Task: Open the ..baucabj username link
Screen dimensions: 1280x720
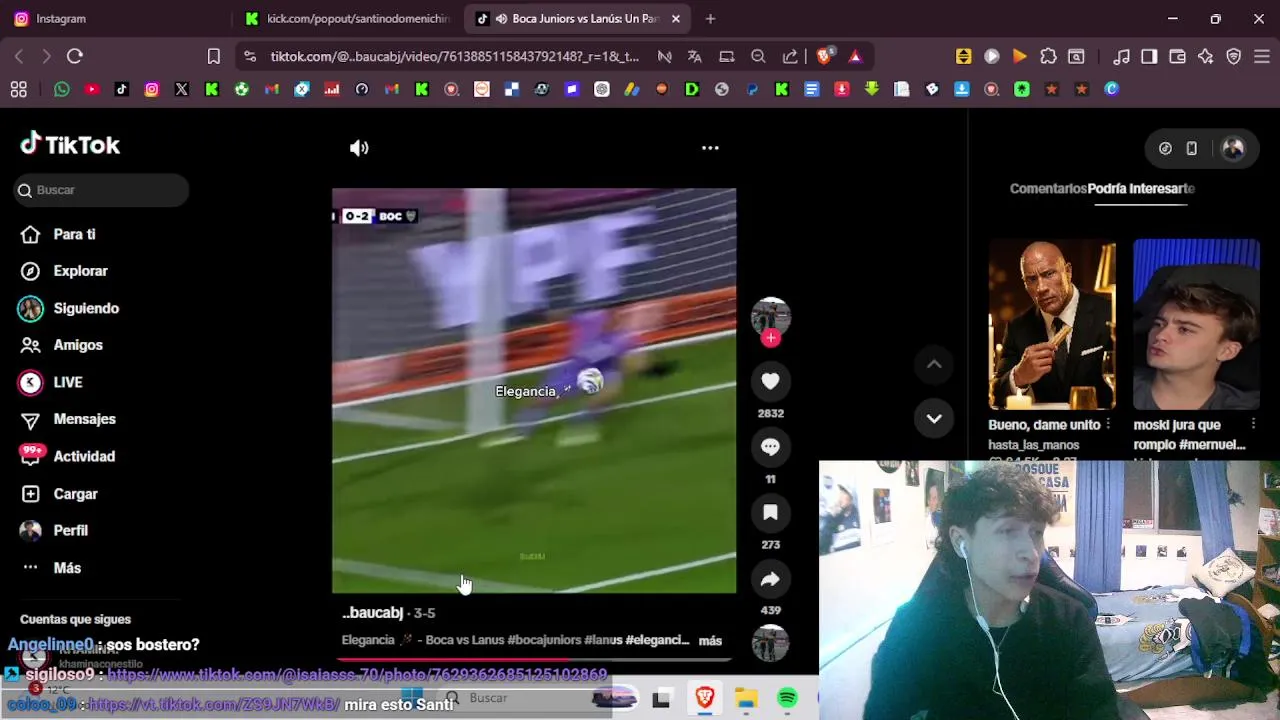Action: point(372,613)
